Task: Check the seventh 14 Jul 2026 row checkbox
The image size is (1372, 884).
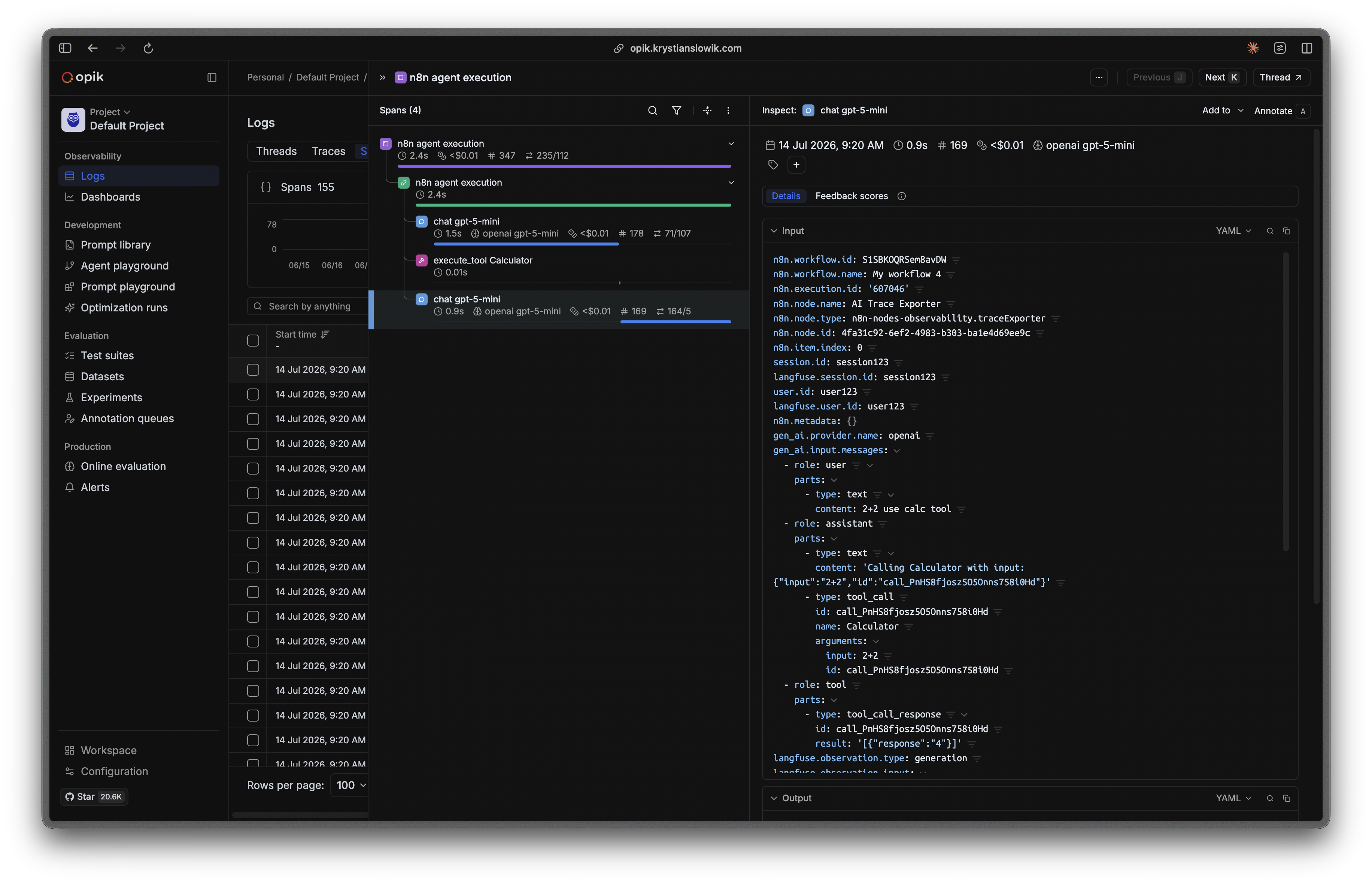Action: pyautogui.click(x=253, y=518)
